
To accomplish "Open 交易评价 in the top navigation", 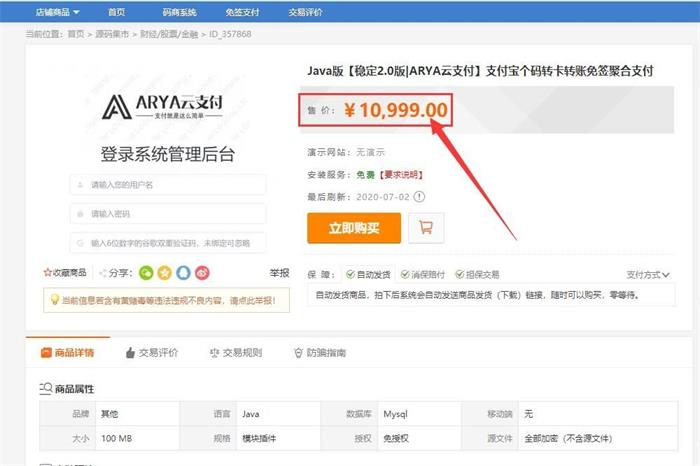I will (x=305, y=12).
